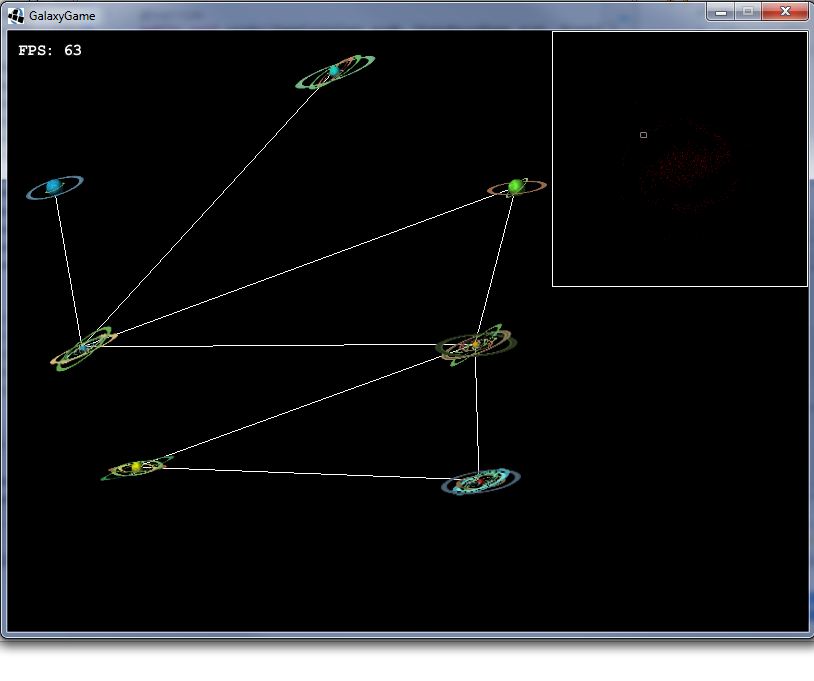Select the bright green planet system
814x681 pixels.
pos(516,187)
